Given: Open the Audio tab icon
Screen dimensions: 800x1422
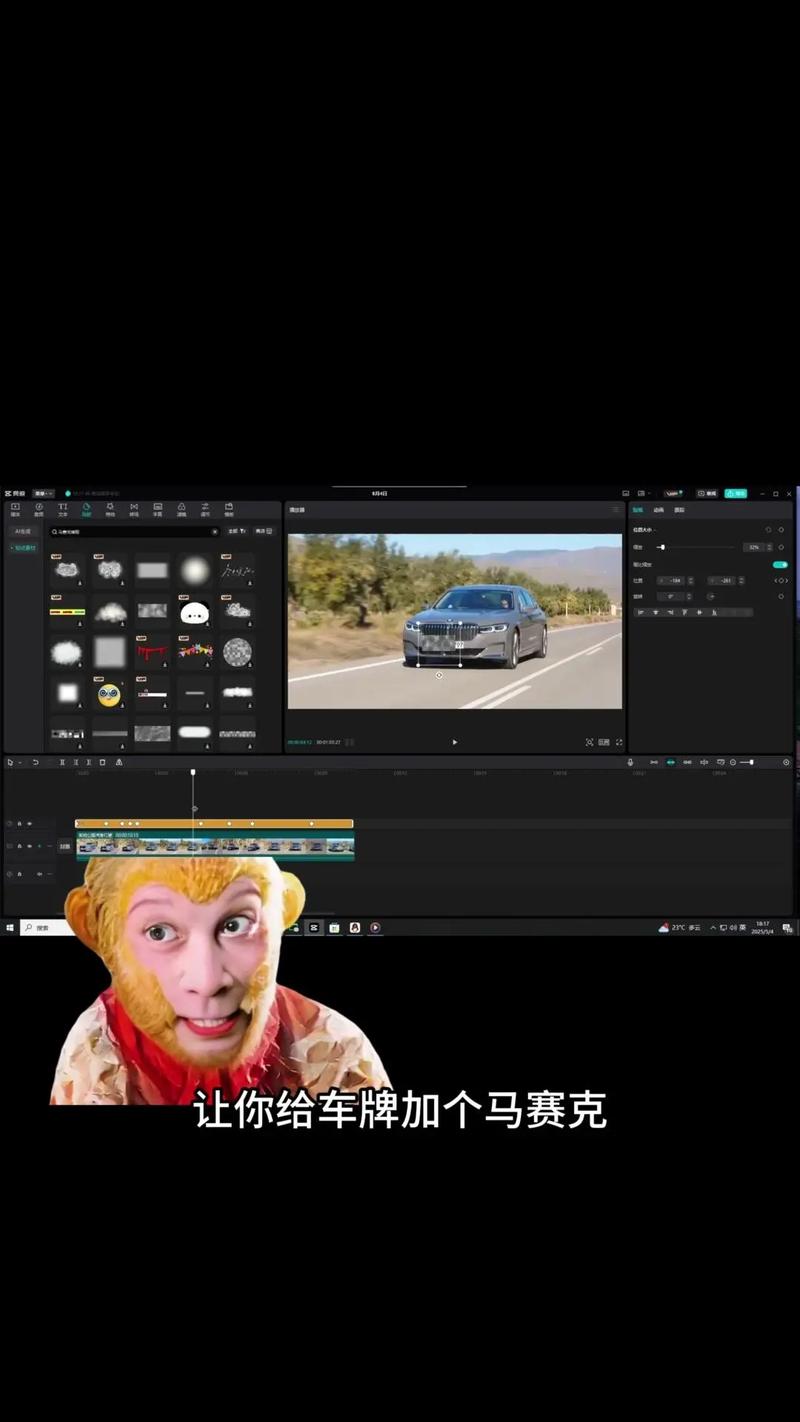Looking at the screenshot, I should click(39, 509).
